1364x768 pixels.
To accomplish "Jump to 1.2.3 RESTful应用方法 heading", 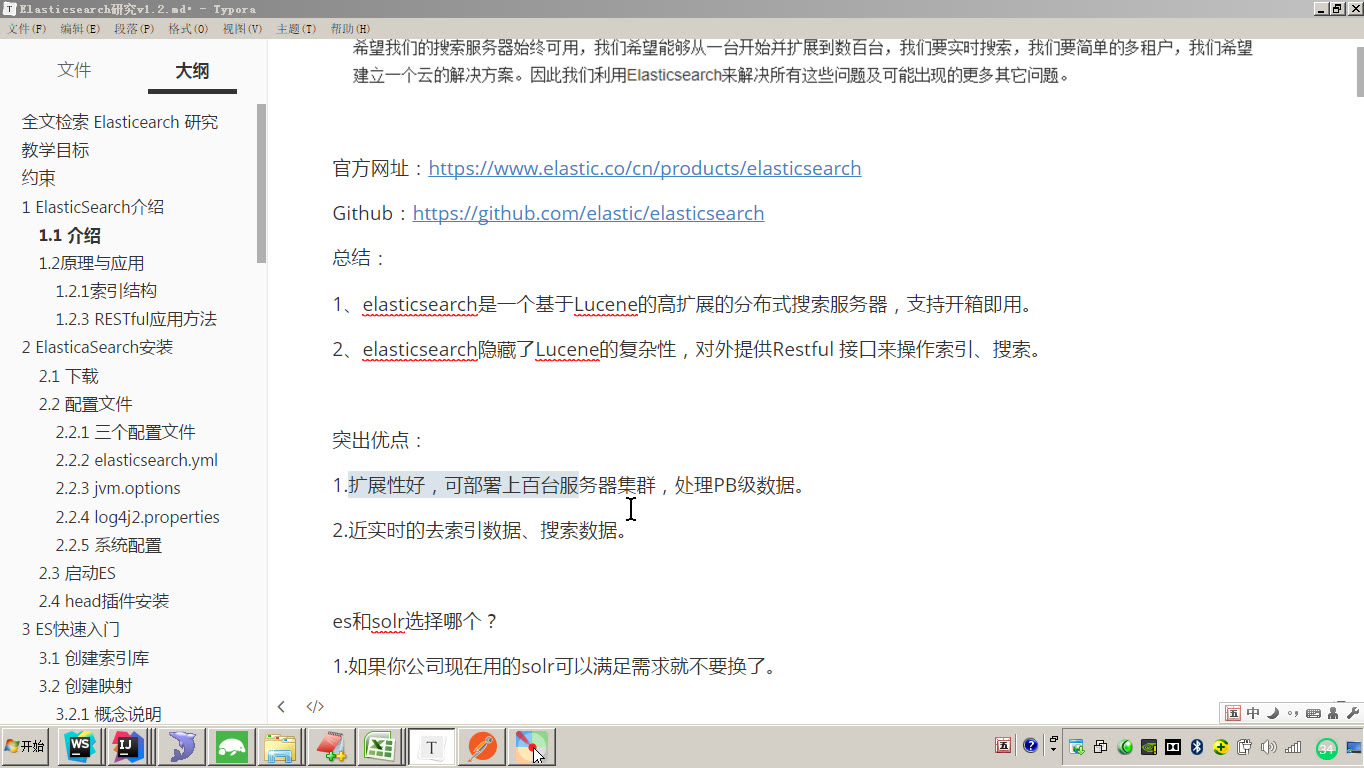I will click(x=136, y=319).
